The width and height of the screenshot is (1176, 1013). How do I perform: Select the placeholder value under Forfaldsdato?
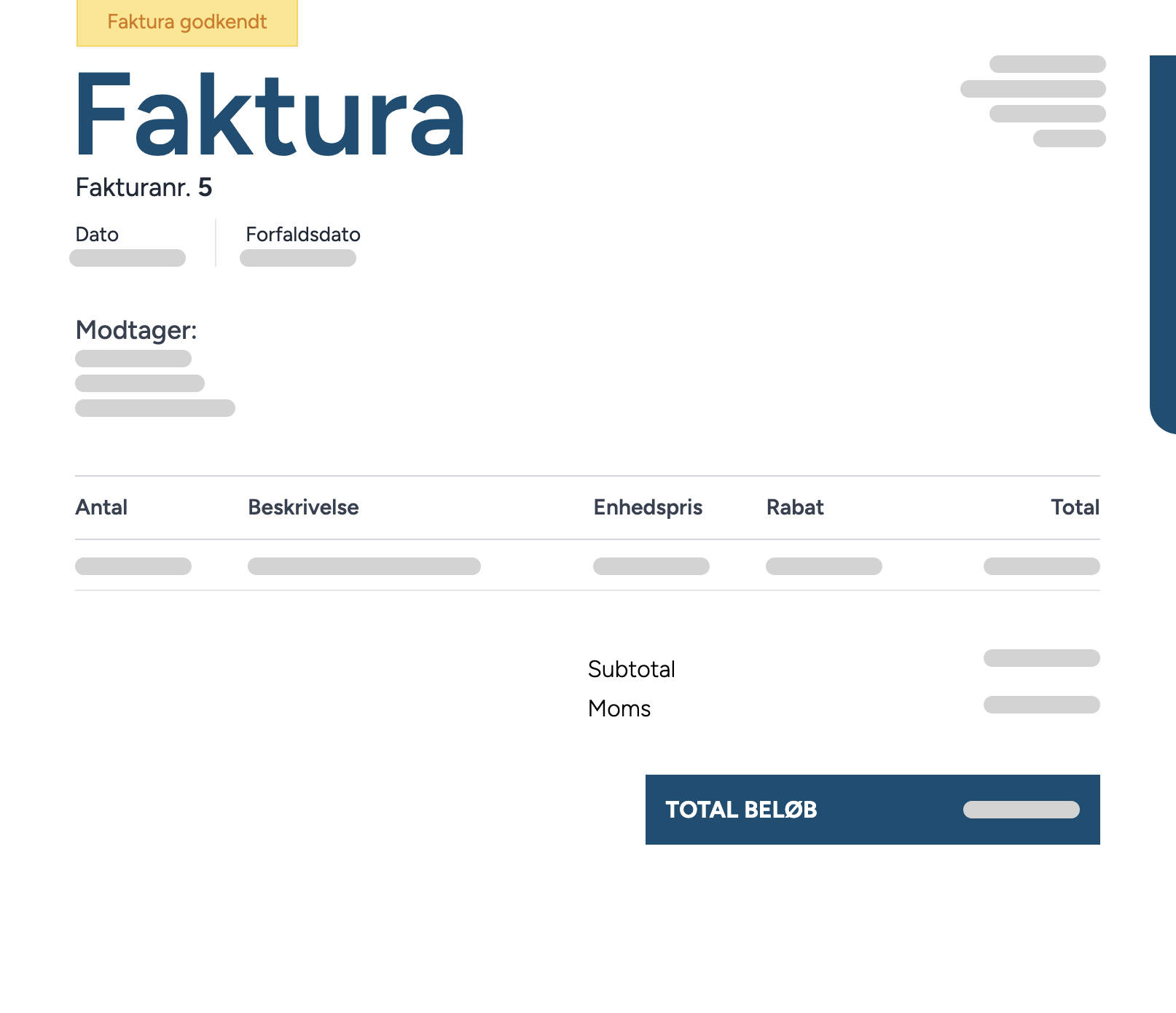[298, 258]
